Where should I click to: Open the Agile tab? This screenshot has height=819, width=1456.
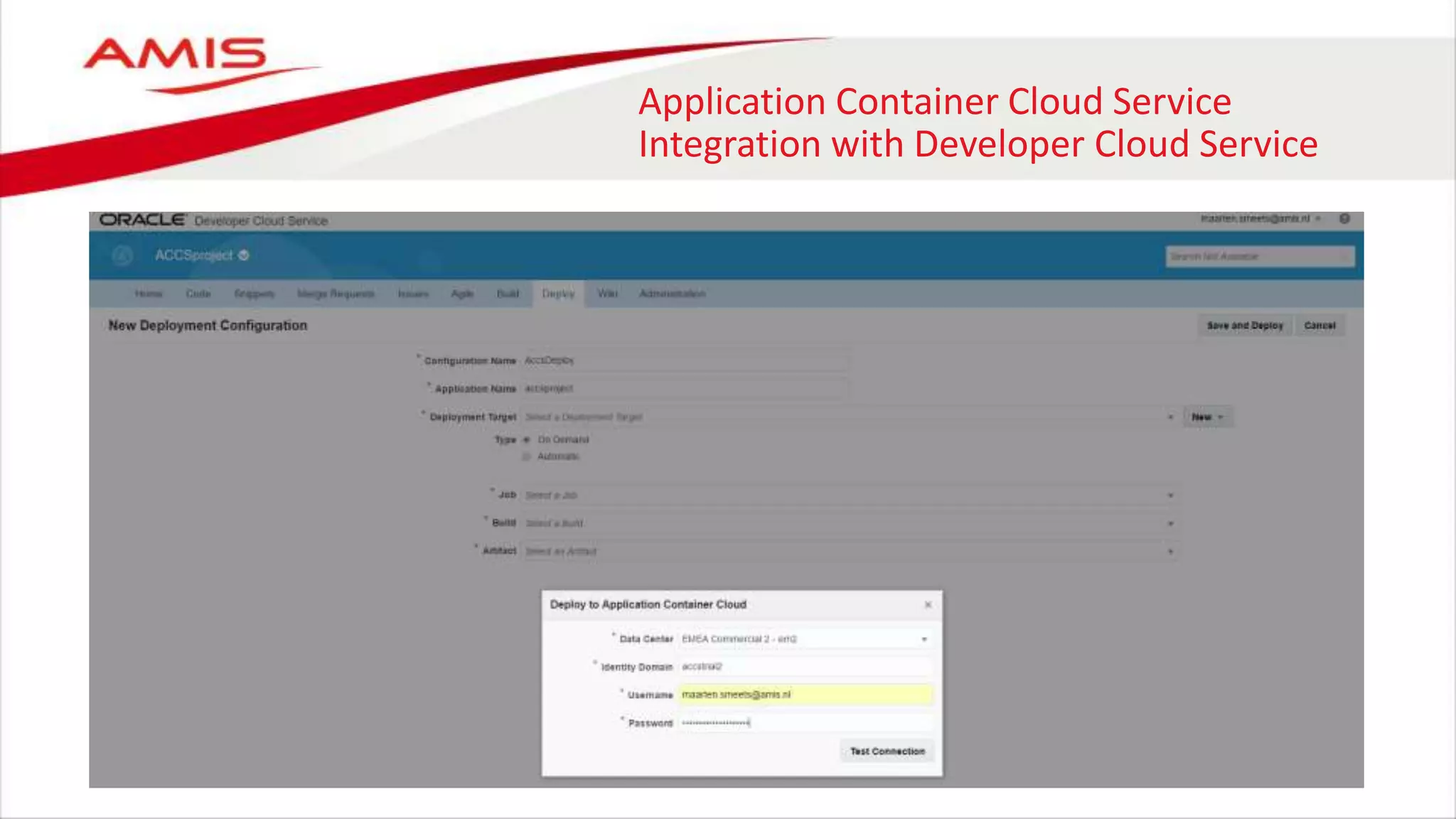coord(462,294)
